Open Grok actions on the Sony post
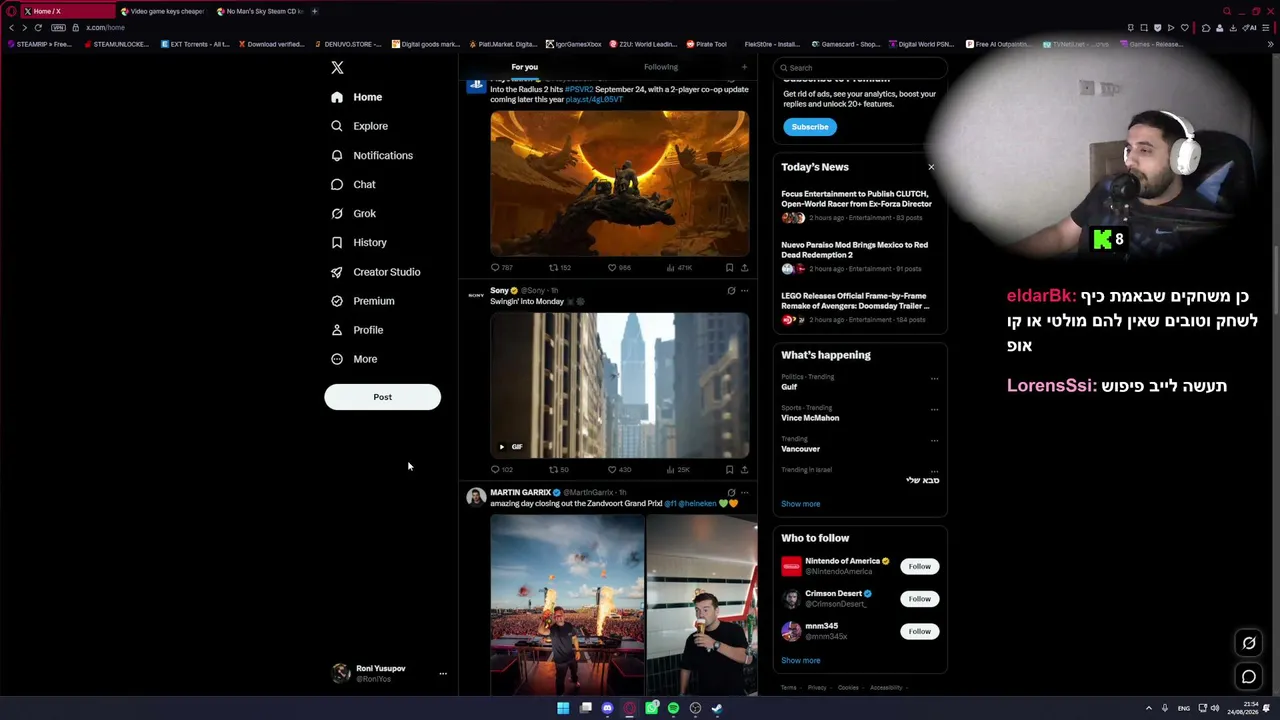This screenshot has width=1280, height=720. 731,291
